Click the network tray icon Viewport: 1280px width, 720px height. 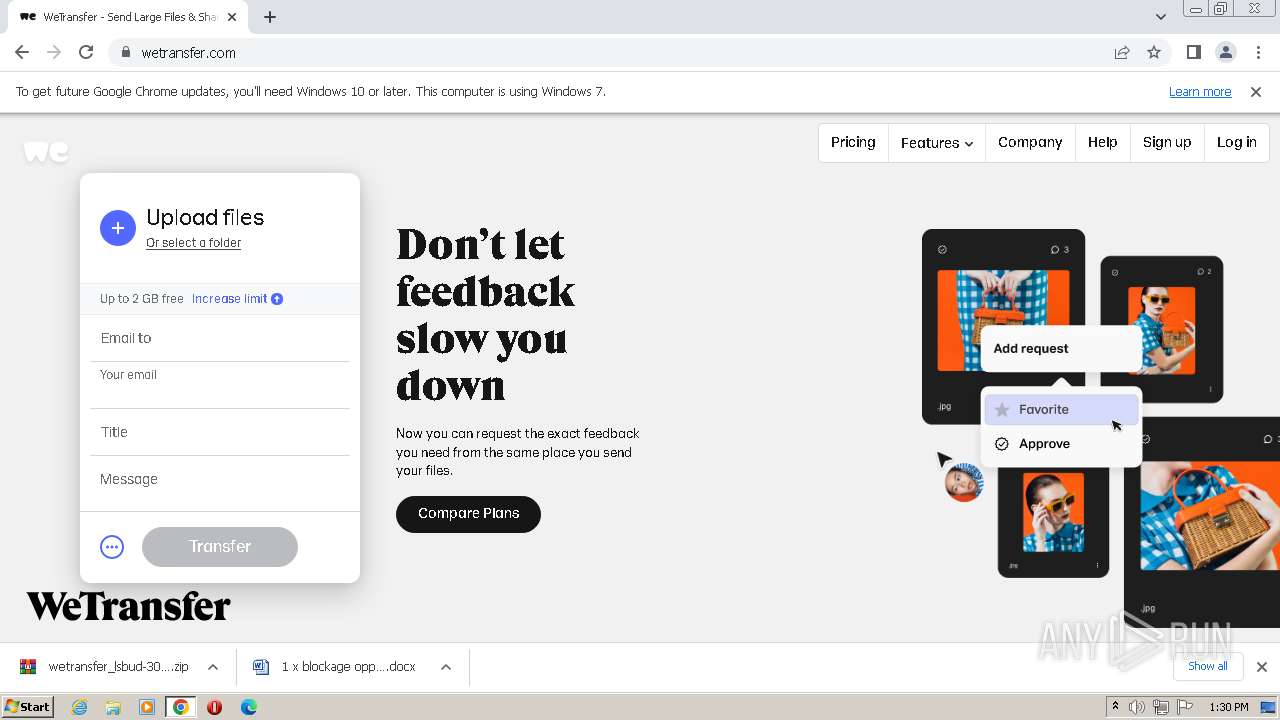tap(1161, 707)
